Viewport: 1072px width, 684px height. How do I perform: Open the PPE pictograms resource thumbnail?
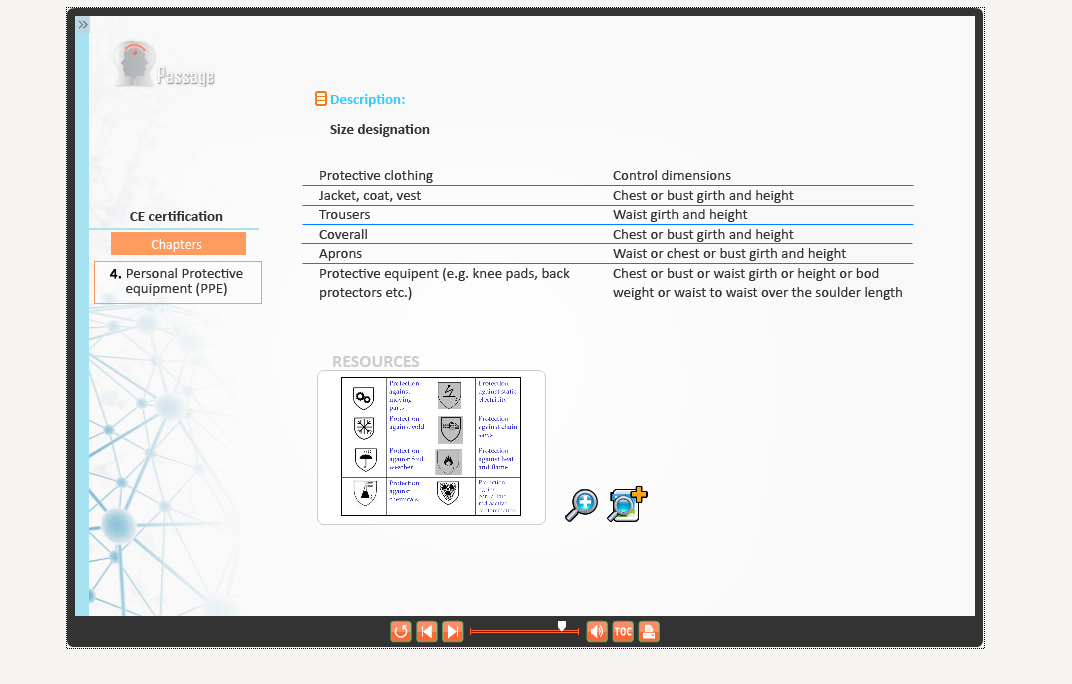pyautogui.click(x=431, y=446)
